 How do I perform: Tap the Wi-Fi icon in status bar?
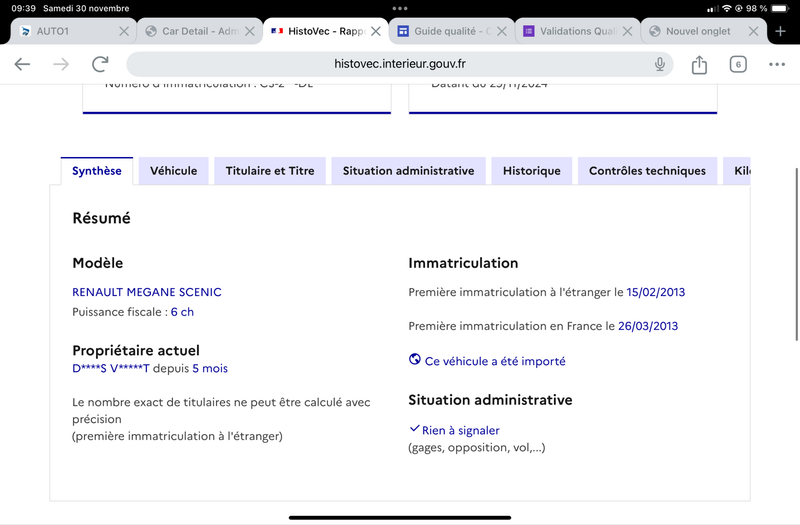[x=727, y=8]
